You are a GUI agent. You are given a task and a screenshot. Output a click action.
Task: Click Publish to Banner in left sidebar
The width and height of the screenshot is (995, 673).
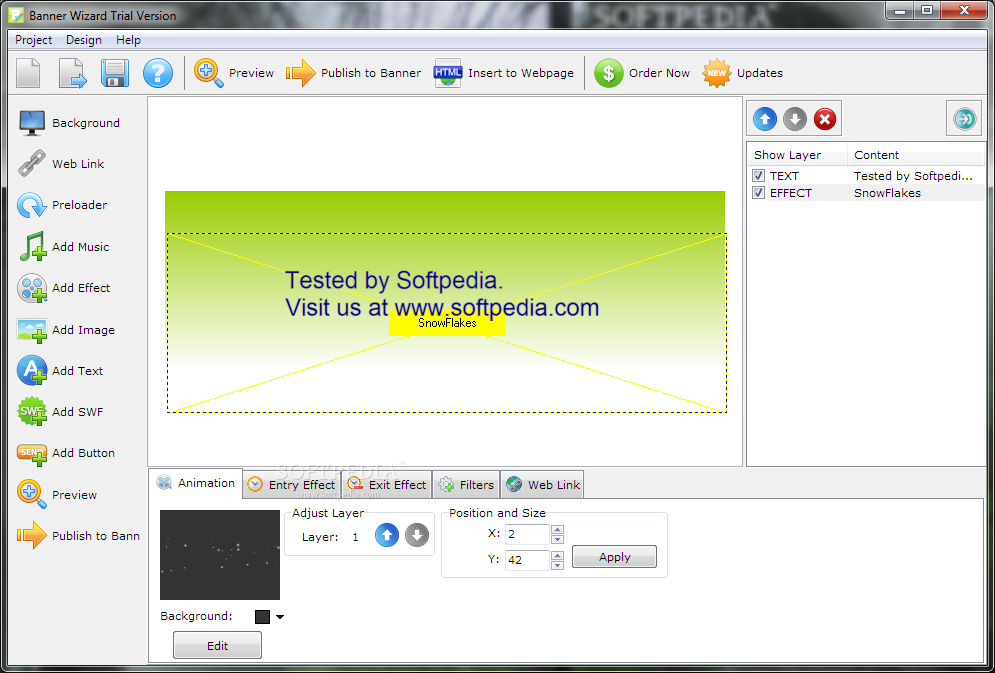(79, 536)
